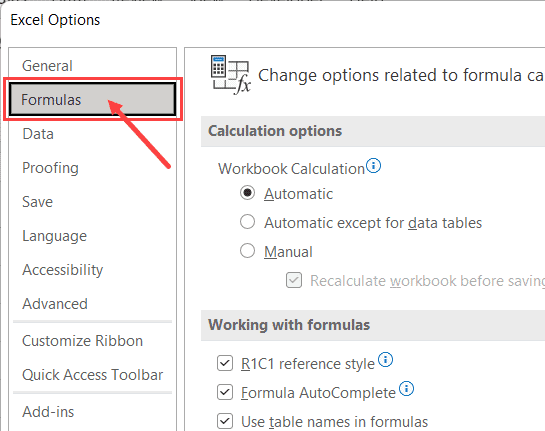Screen dimensions: 545x431
Task: Toggle Formula AutoComplete checkbox
Action: pyautogui.click(x=225, y=392)
